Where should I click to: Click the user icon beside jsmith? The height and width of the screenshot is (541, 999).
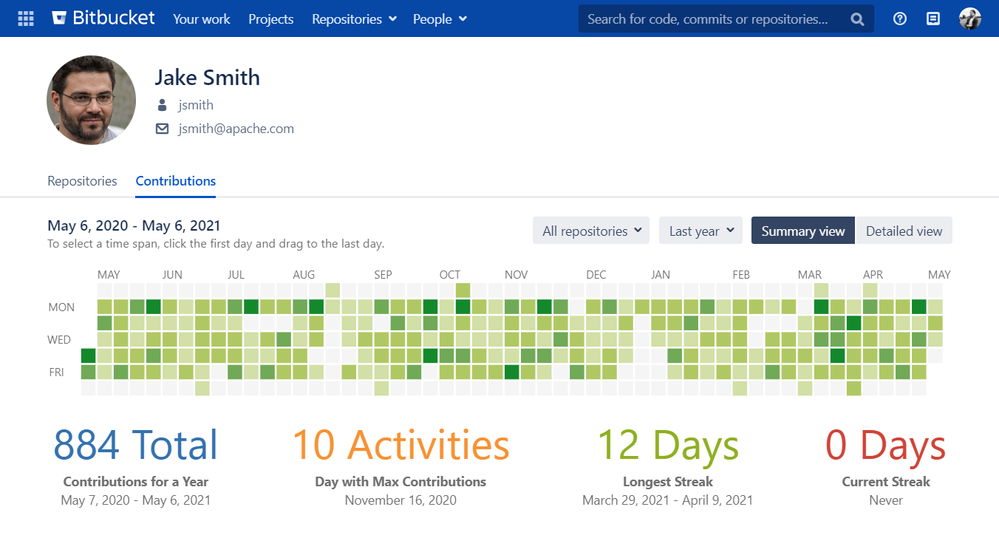tap(162, 105)
